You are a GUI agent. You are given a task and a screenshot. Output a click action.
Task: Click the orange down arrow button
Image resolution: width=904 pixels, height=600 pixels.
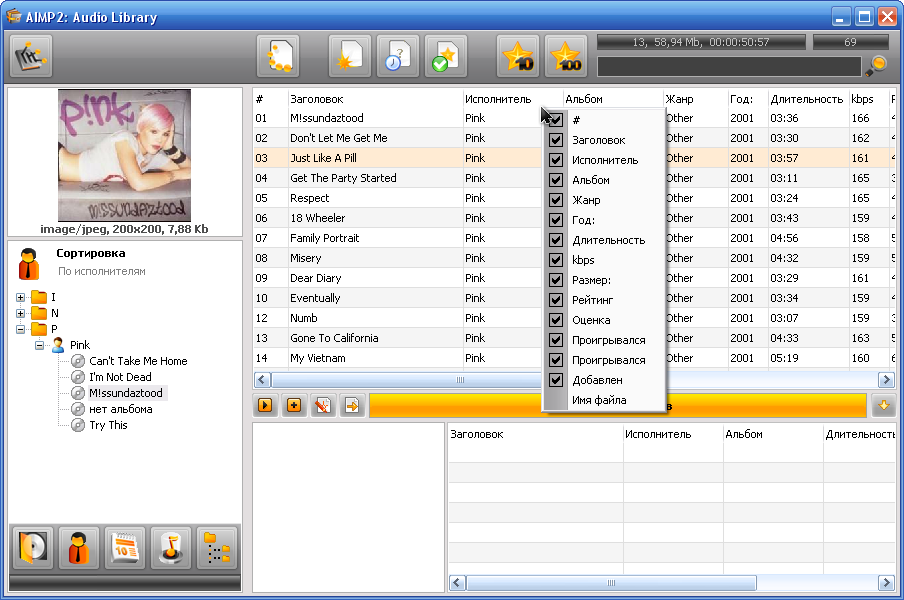coord(883,405)
